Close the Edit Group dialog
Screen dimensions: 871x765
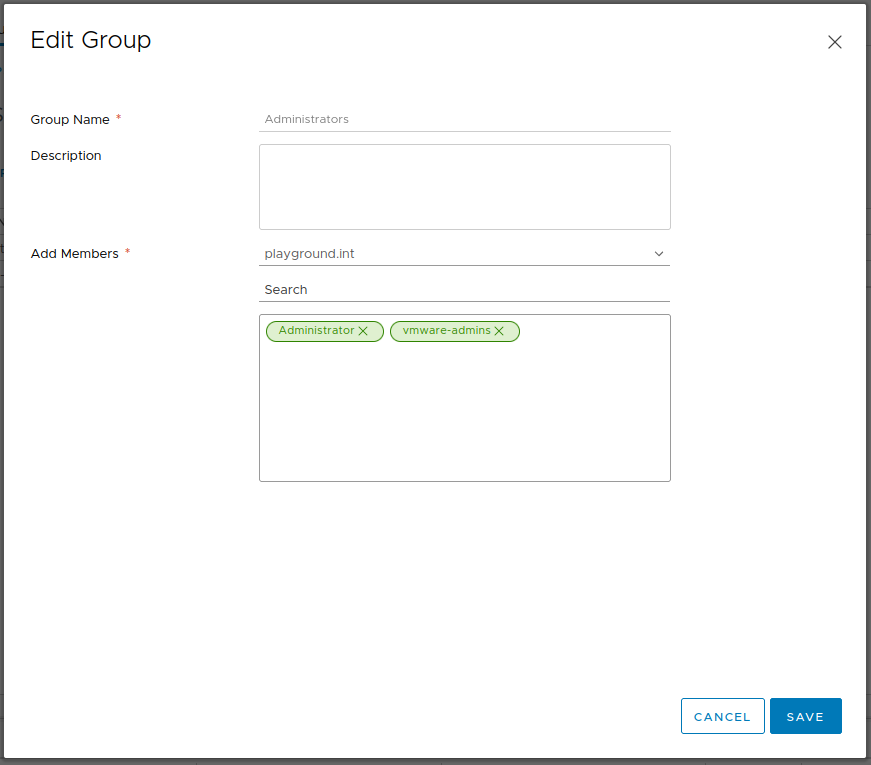pos(834,42)
